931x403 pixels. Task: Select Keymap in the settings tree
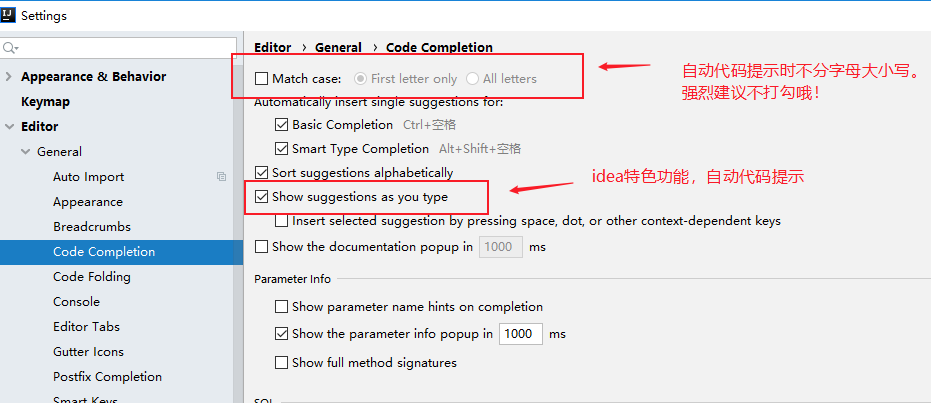[x=46, y=101]
